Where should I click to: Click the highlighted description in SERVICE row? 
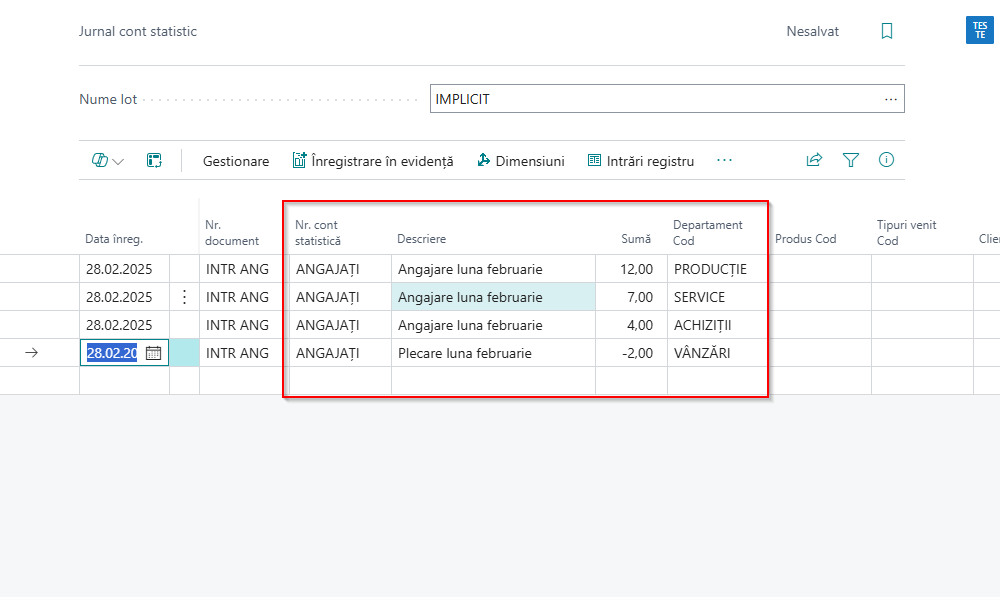tap(494, 297)
